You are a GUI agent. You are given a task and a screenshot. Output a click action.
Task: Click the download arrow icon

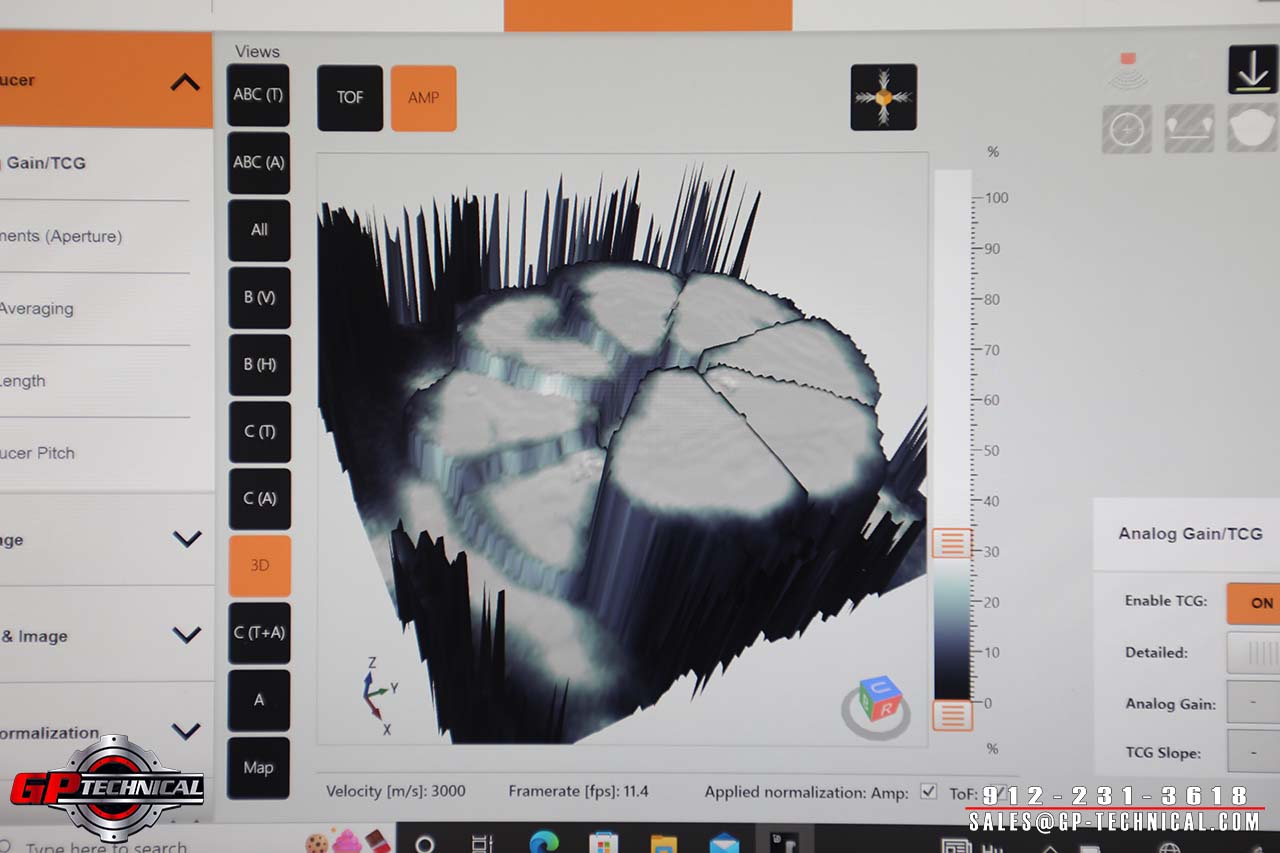1252,70
